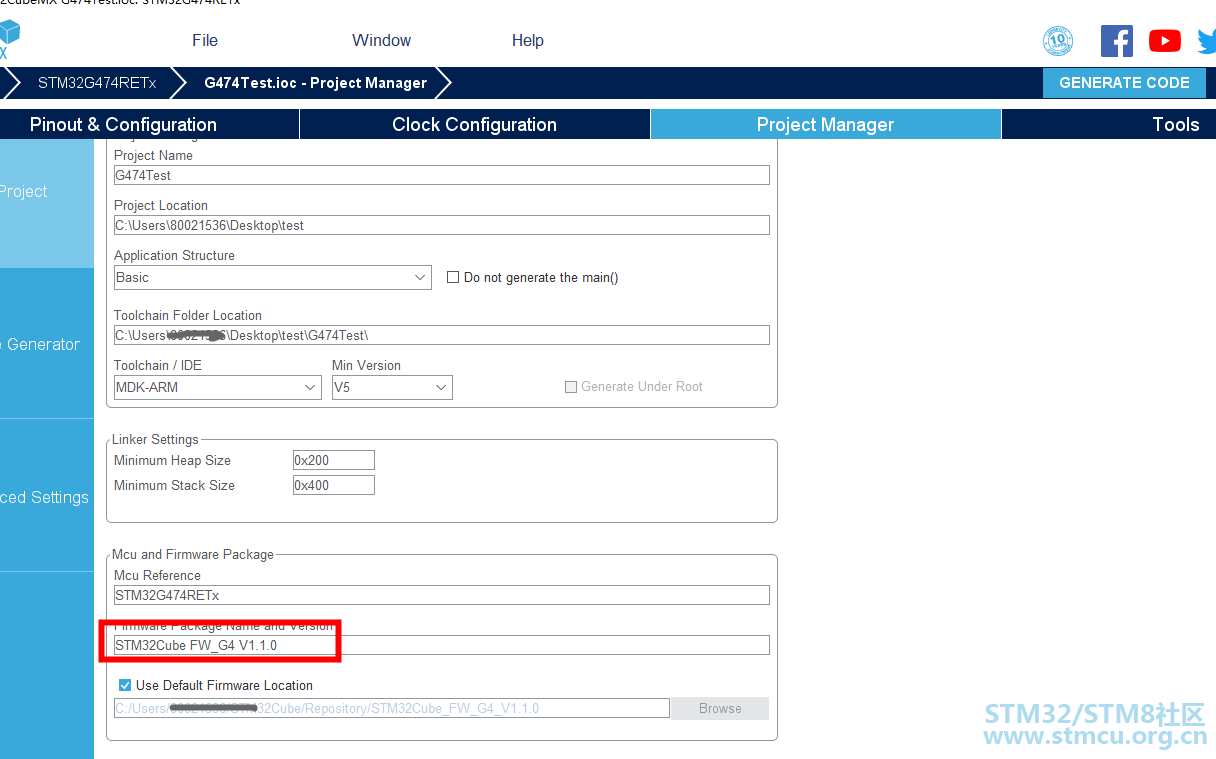Image resolution: width=1216 pixels, height=759 pixels.
Task: Switch to the Tools tab
Action: click(1109, 124)
